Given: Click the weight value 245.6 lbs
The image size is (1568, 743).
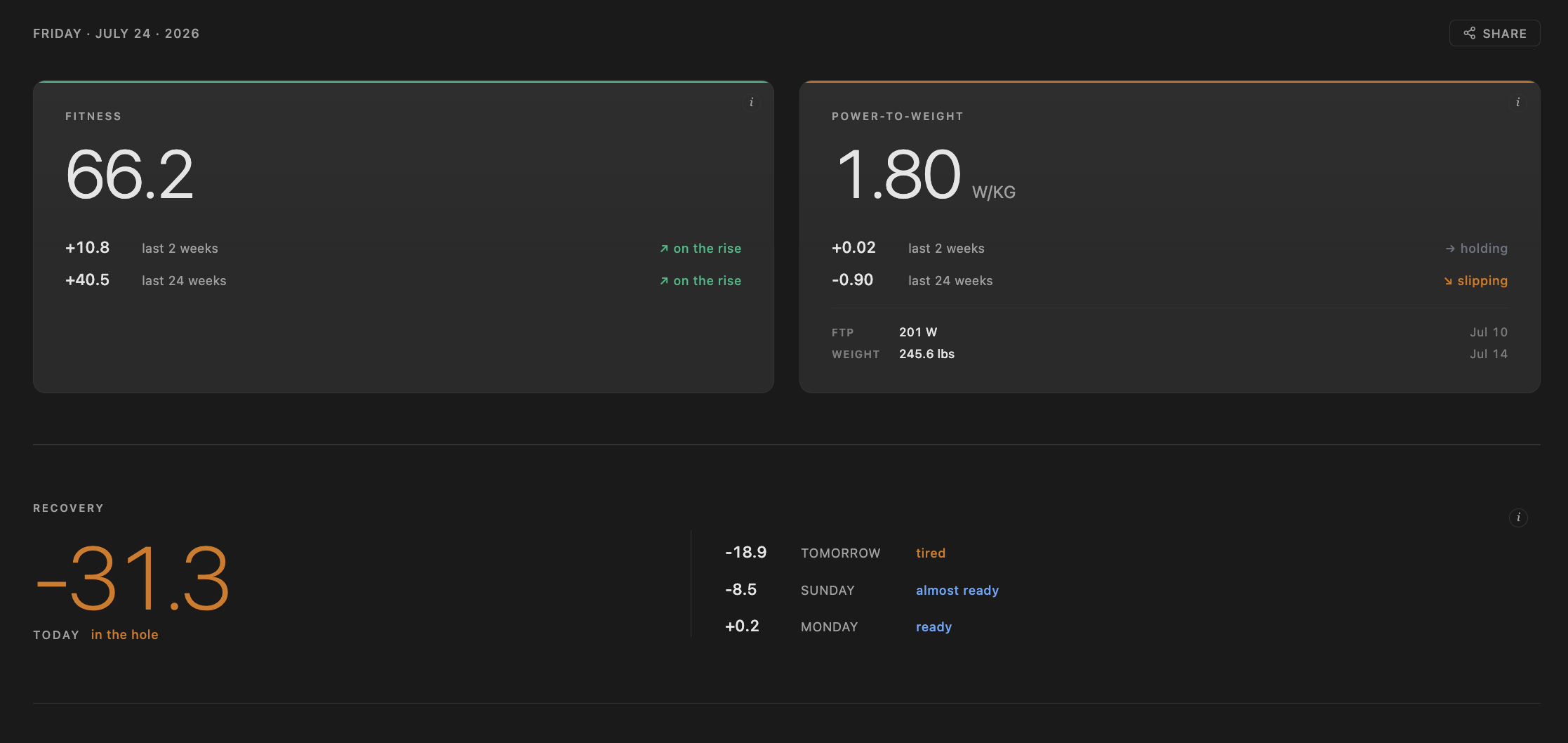Looking at the screenshot, I should click(927, 354).
